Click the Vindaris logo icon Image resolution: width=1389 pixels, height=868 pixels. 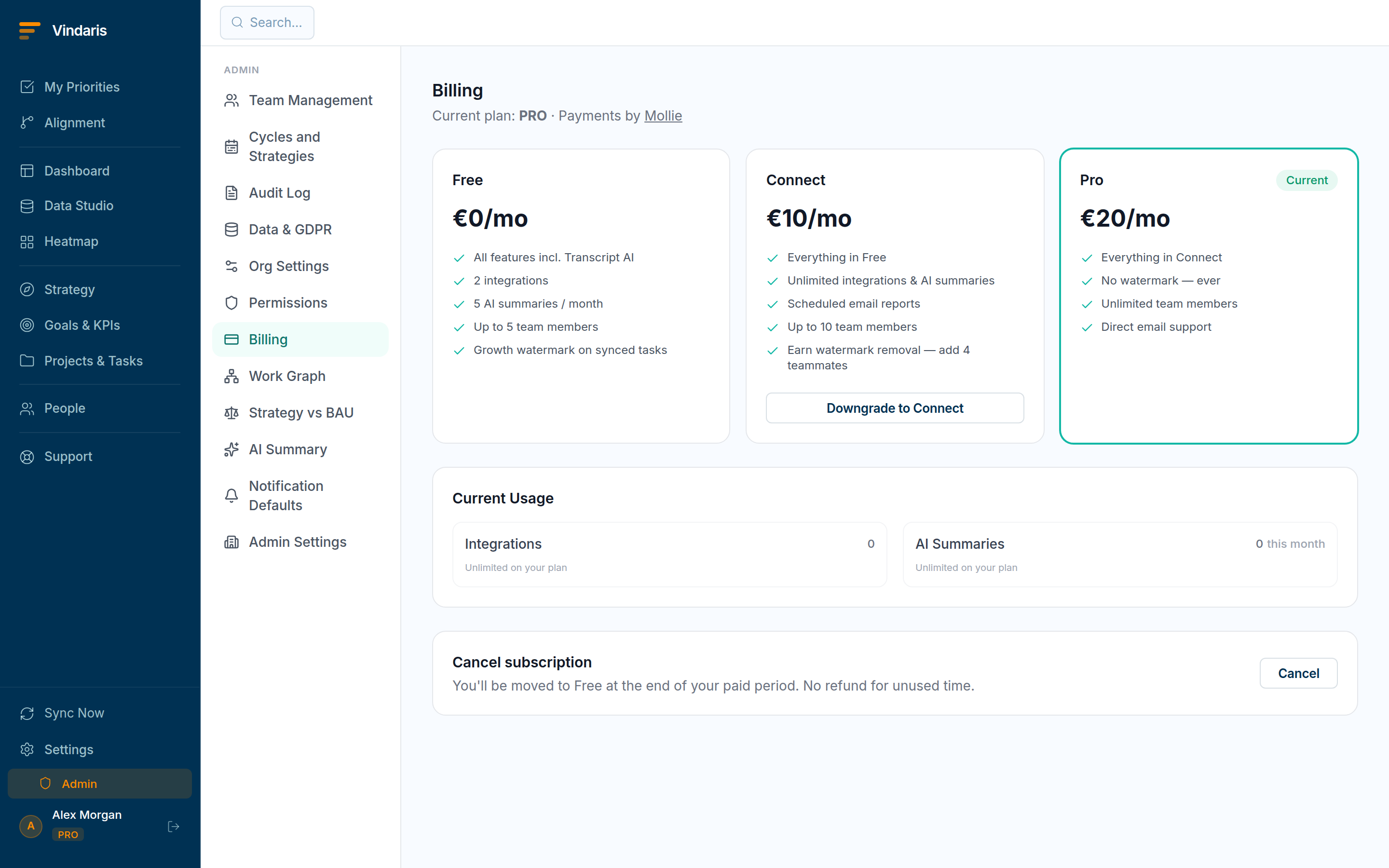point(29,30)
